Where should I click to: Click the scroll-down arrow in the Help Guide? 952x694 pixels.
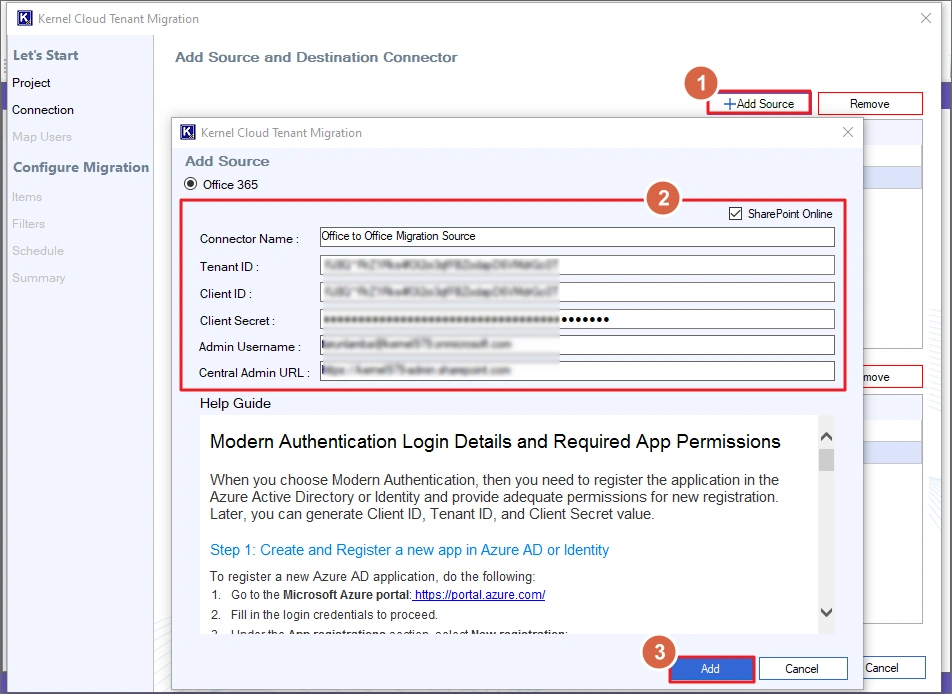pyautogui.click(x=828, y=612)
